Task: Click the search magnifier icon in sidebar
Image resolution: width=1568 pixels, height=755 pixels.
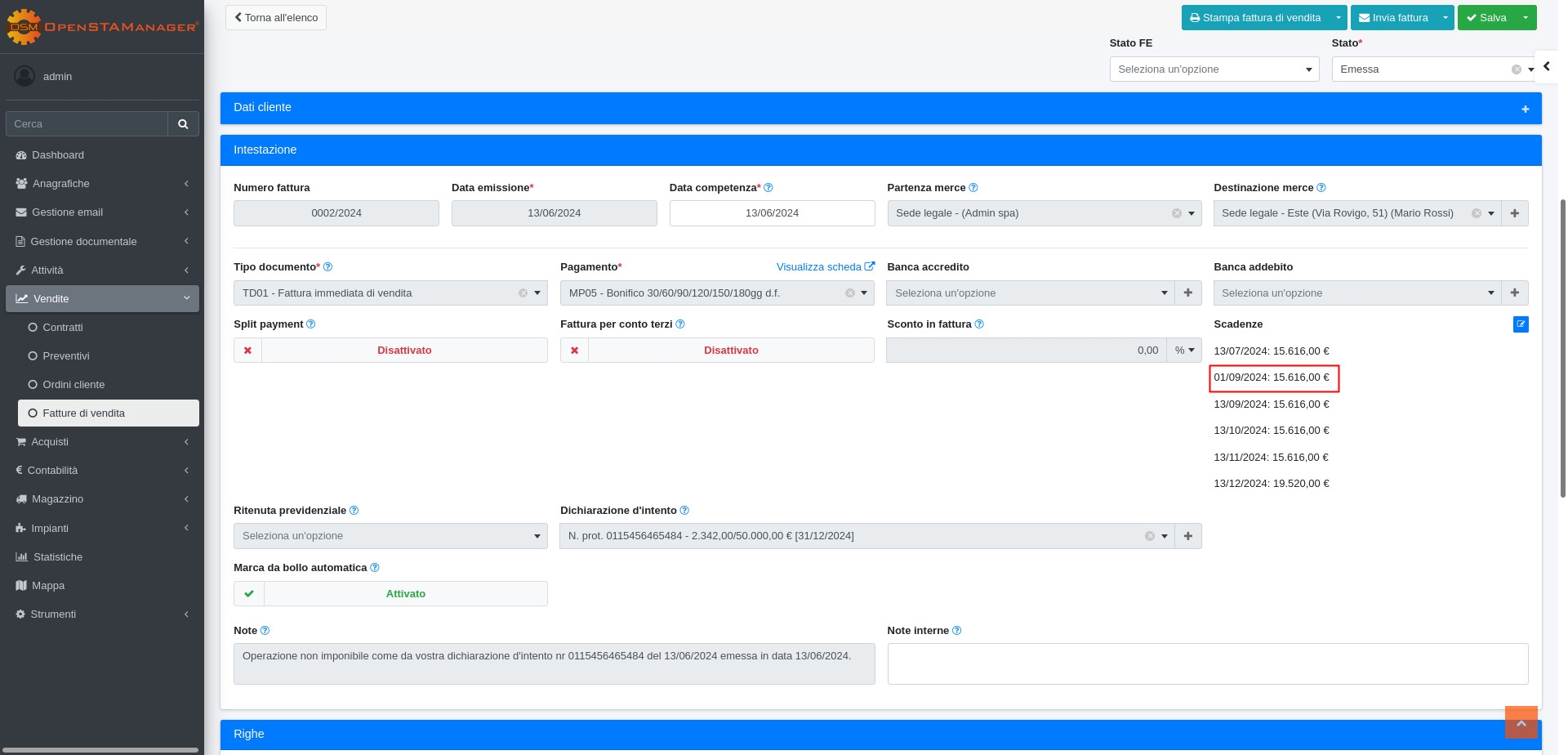Action: click(x=183, y=124)
